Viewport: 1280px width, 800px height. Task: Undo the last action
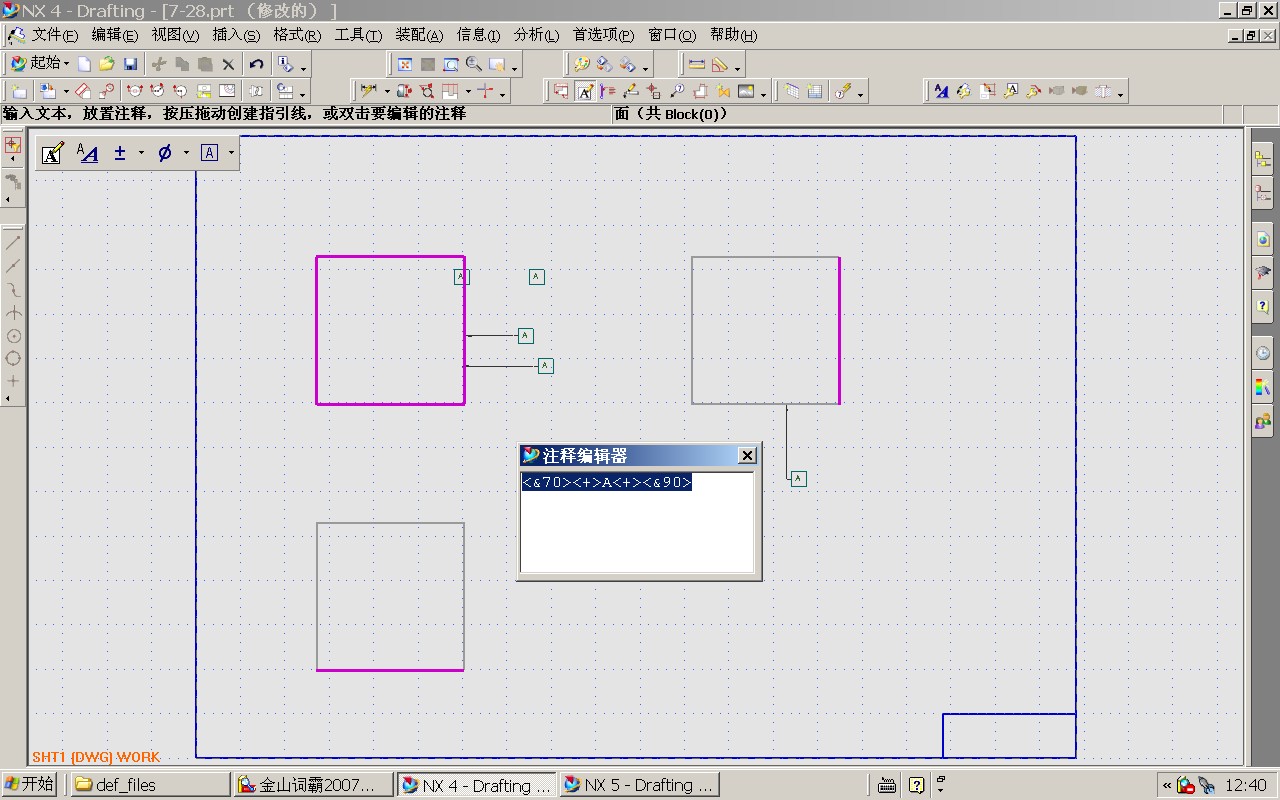pos(256,64)
